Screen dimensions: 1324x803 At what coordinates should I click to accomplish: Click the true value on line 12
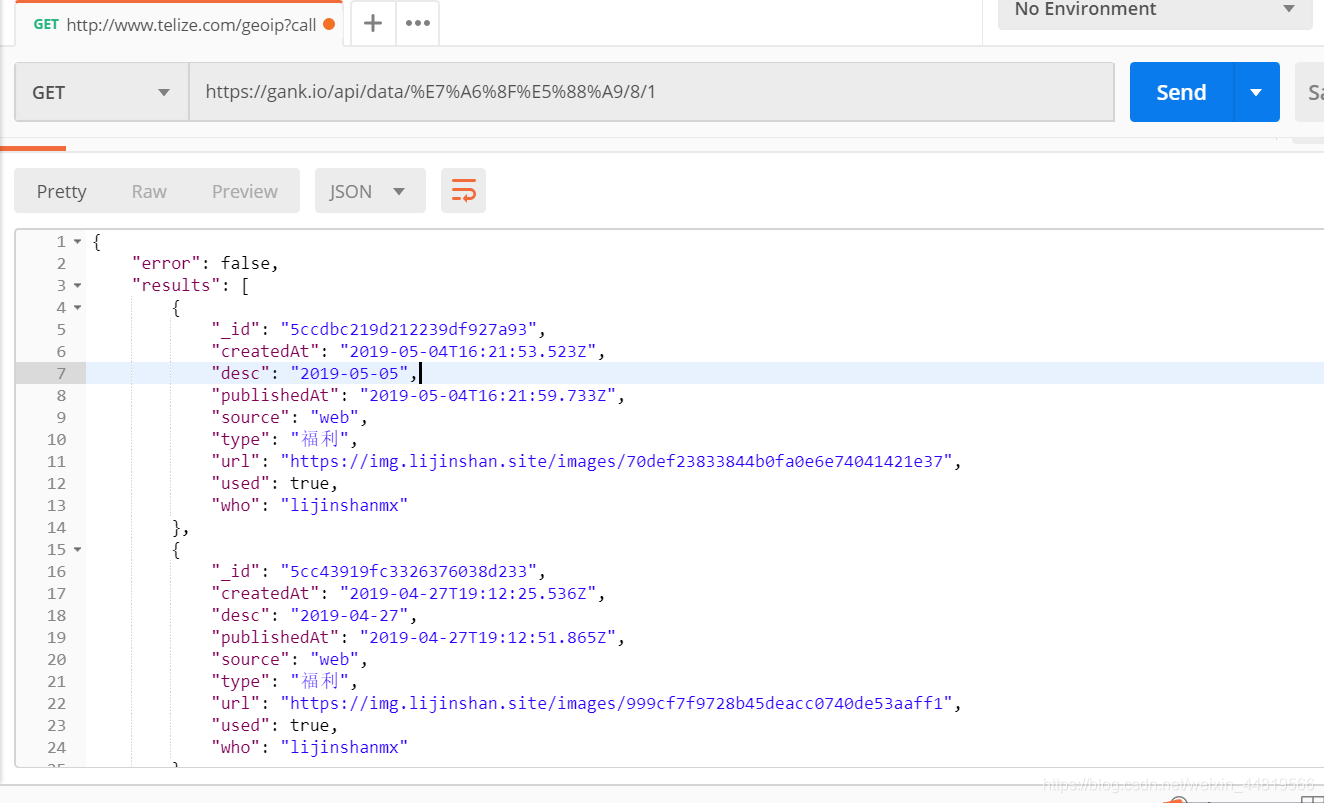click(310, 483)
